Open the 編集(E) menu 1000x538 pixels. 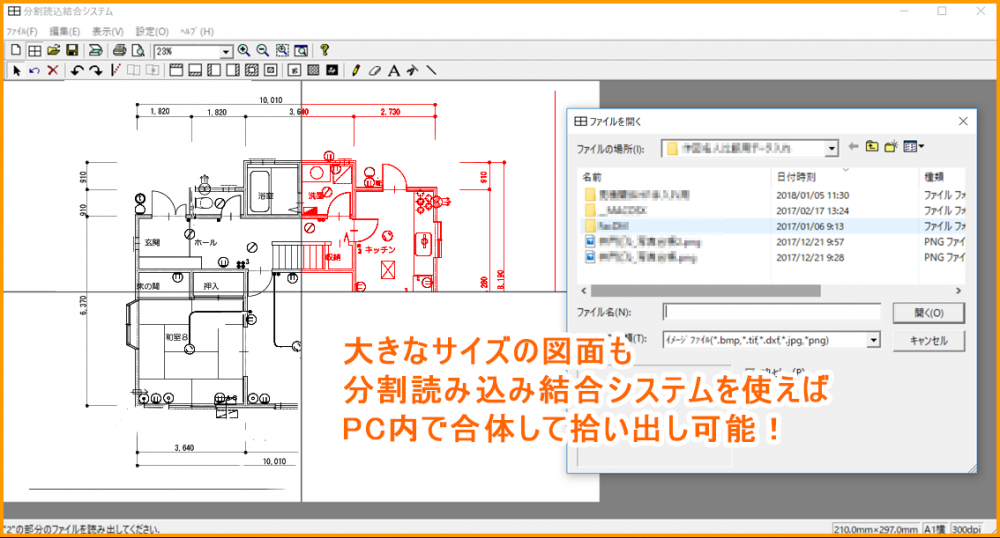[x=64, y=31]
